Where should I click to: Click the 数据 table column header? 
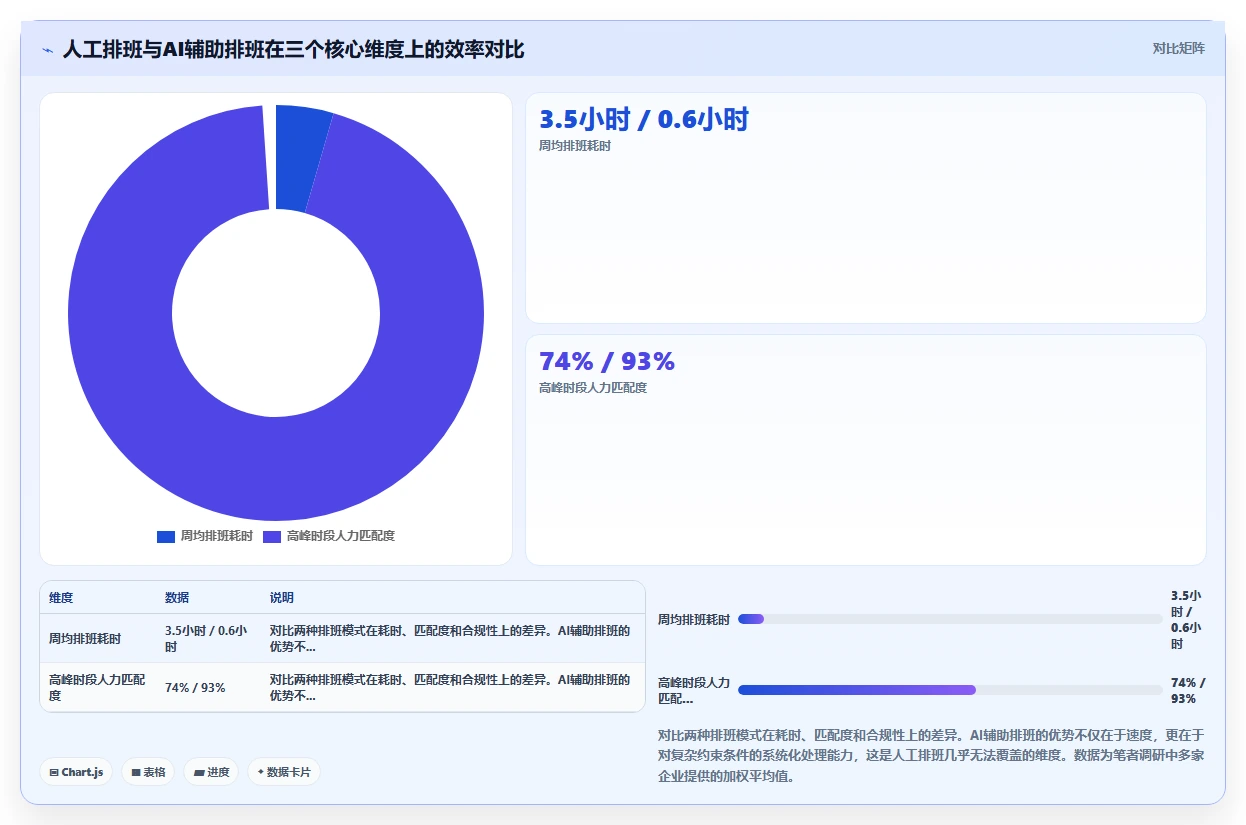tap(177, 598)
